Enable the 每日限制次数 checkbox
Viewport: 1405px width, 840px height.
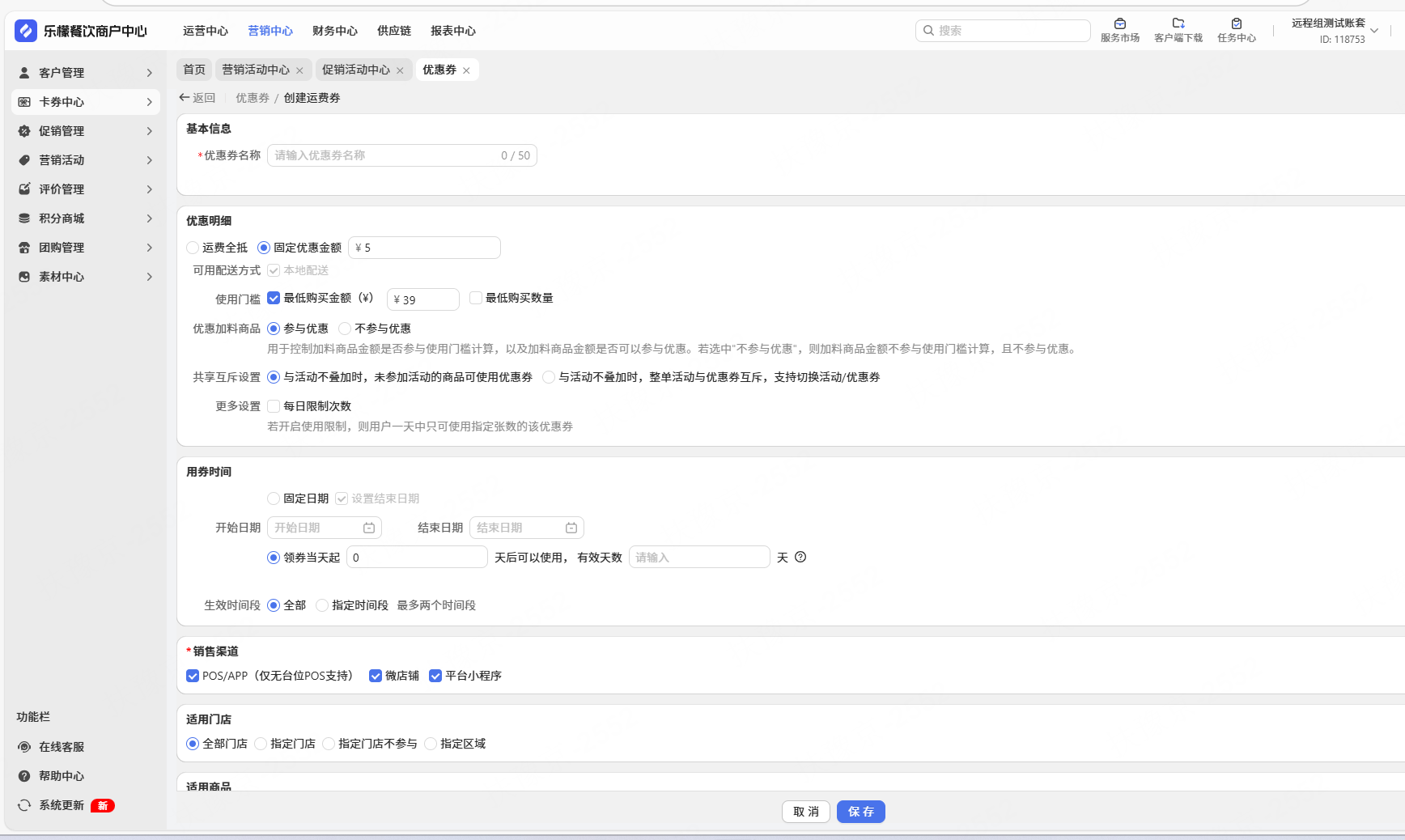click(274, 406)
